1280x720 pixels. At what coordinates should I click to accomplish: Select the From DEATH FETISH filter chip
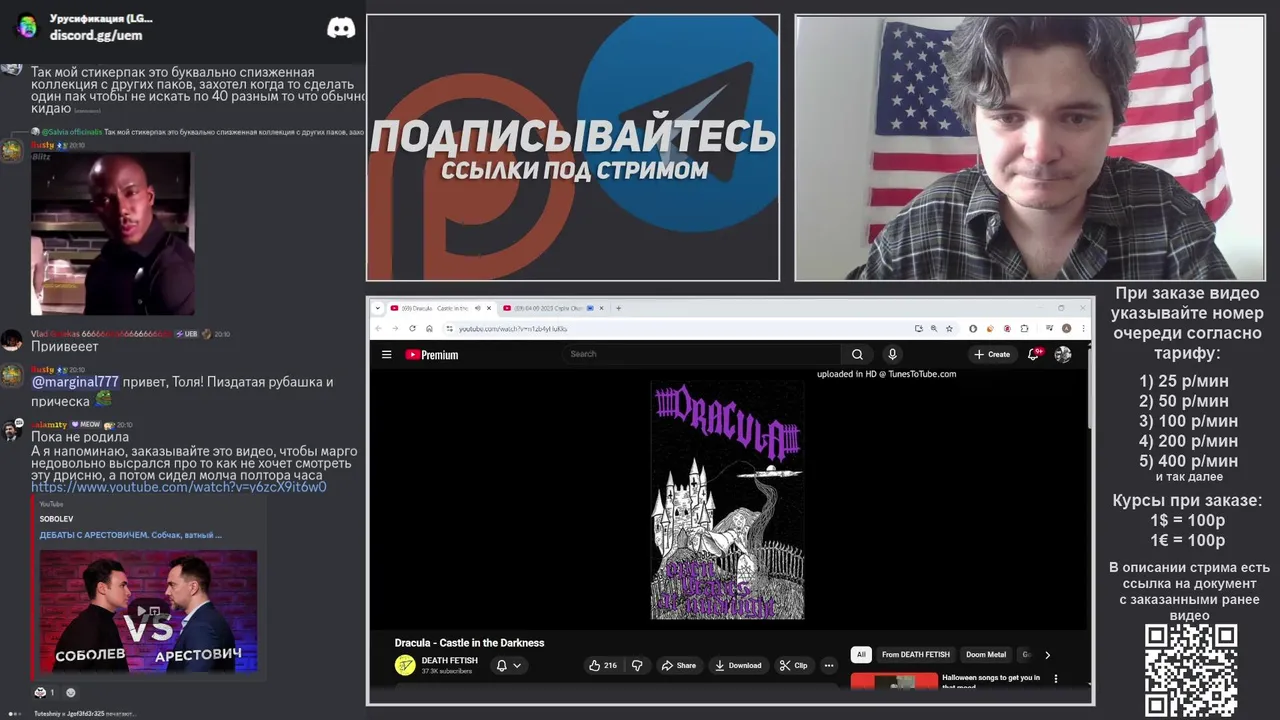click(916, 655)
